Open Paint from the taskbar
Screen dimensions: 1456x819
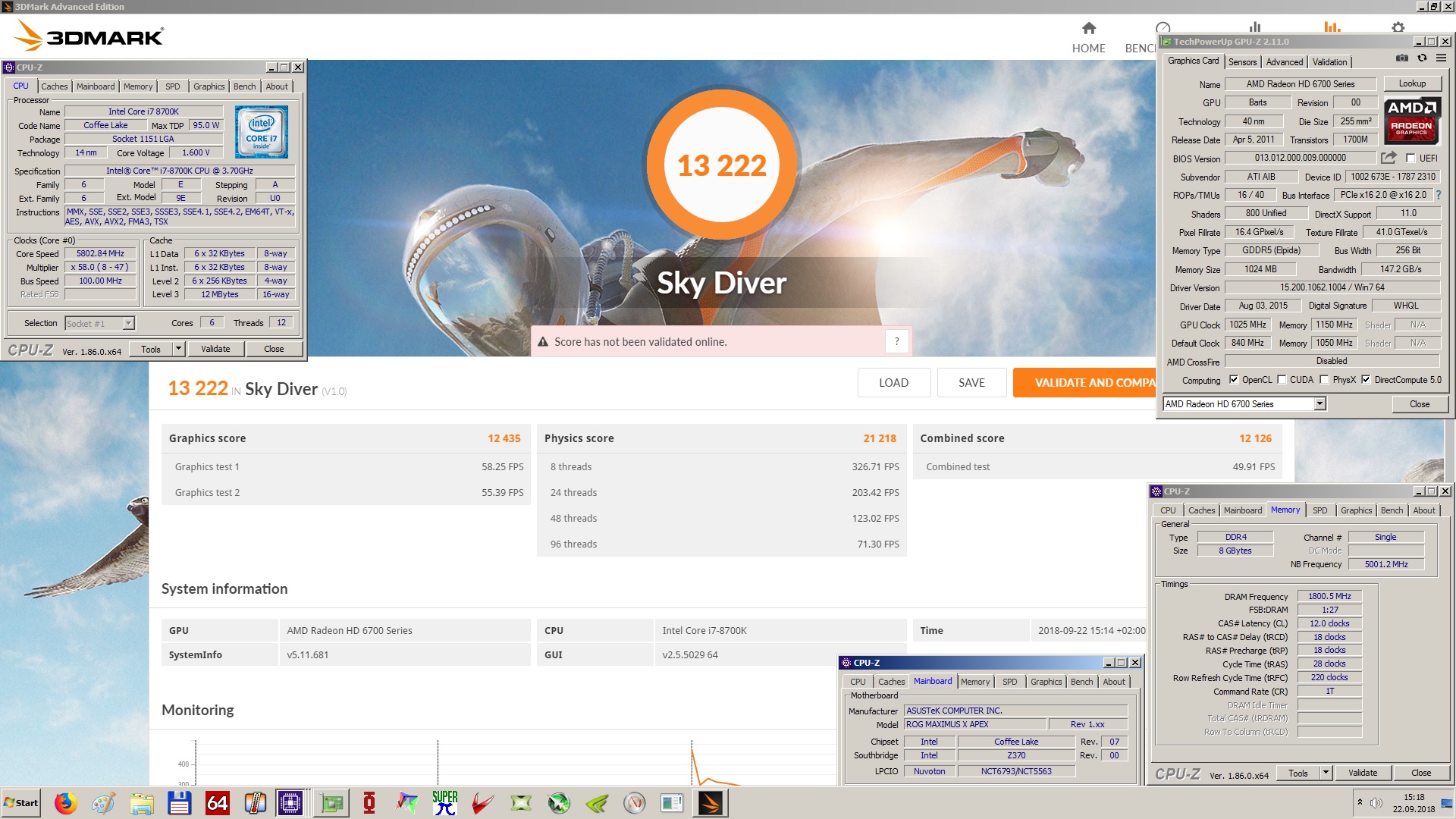(104, 803)
